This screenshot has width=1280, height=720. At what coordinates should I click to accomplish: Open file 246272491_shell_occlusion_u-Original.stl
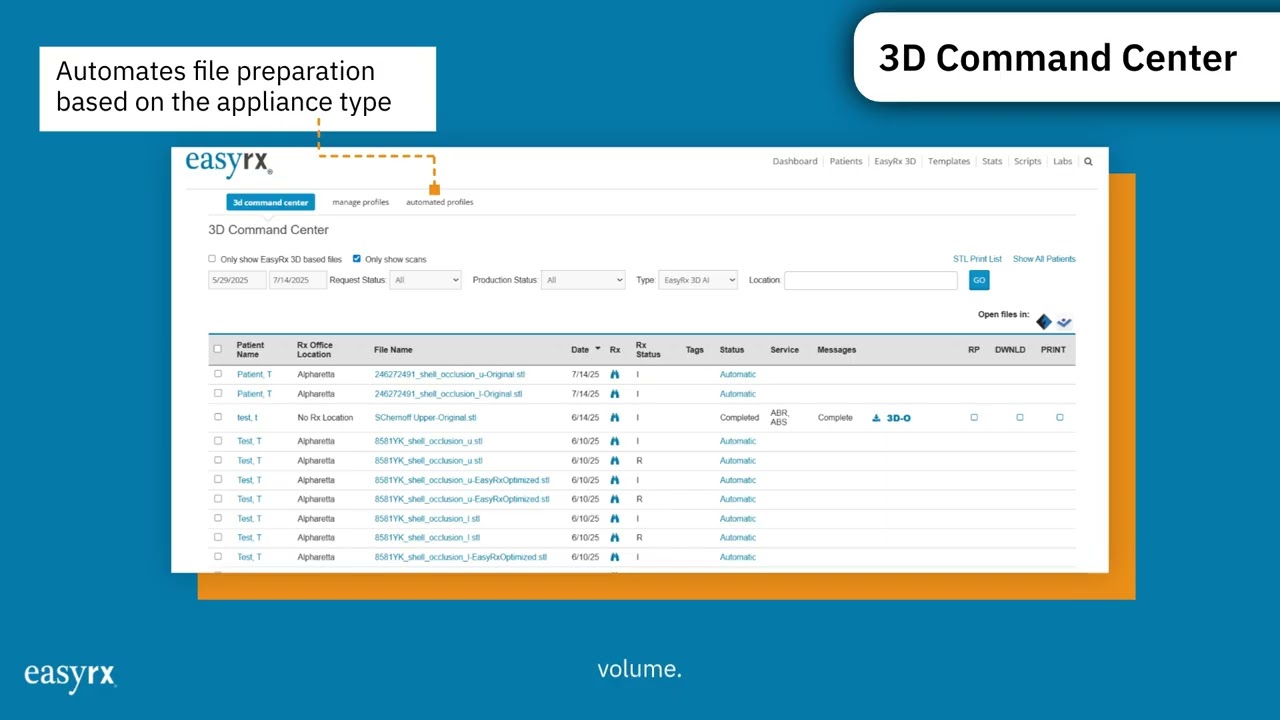coord(450,374)
